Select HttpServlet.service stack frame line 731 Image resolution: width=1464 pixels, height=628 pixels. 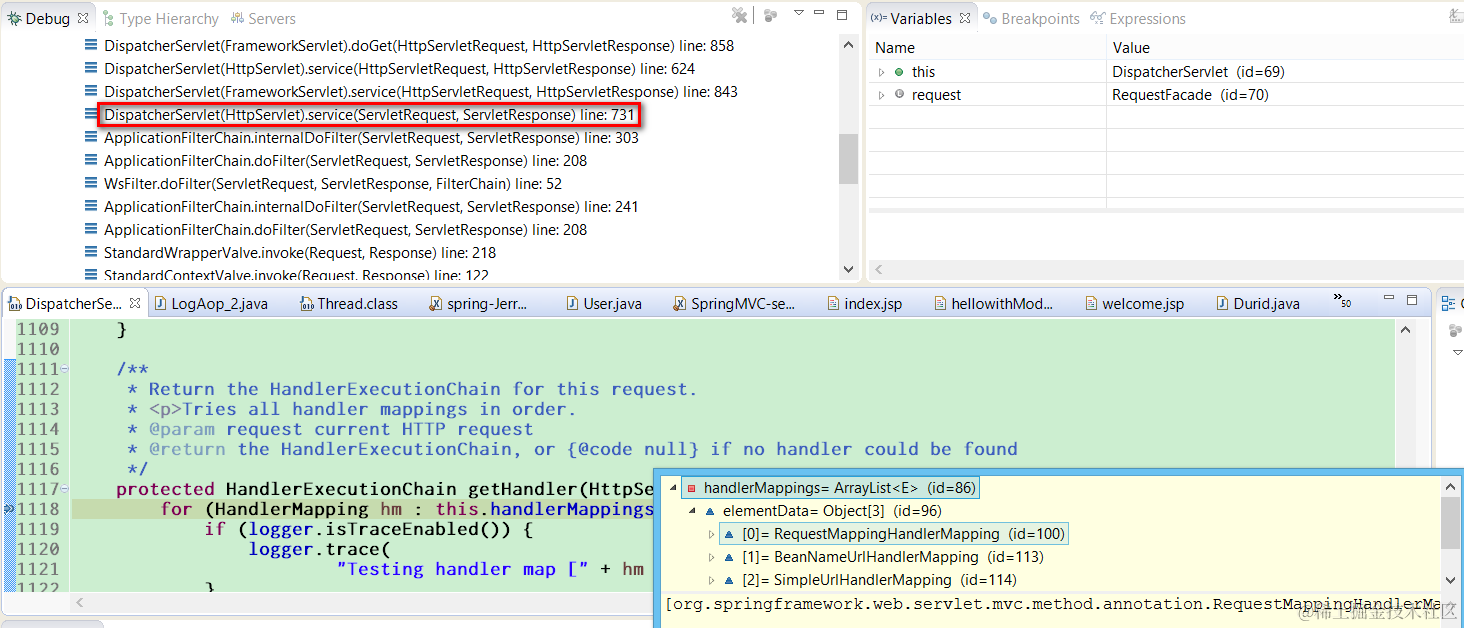tap(369, 115)
